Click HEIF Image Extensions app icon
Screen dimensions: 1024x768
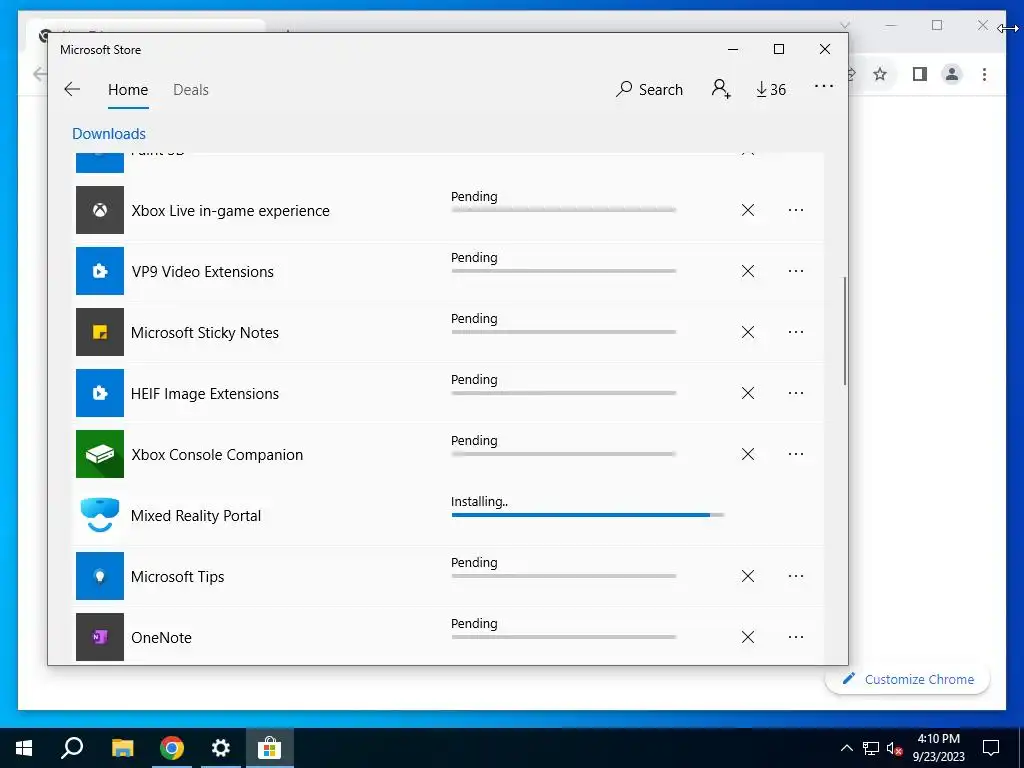(x=100, y=393)
